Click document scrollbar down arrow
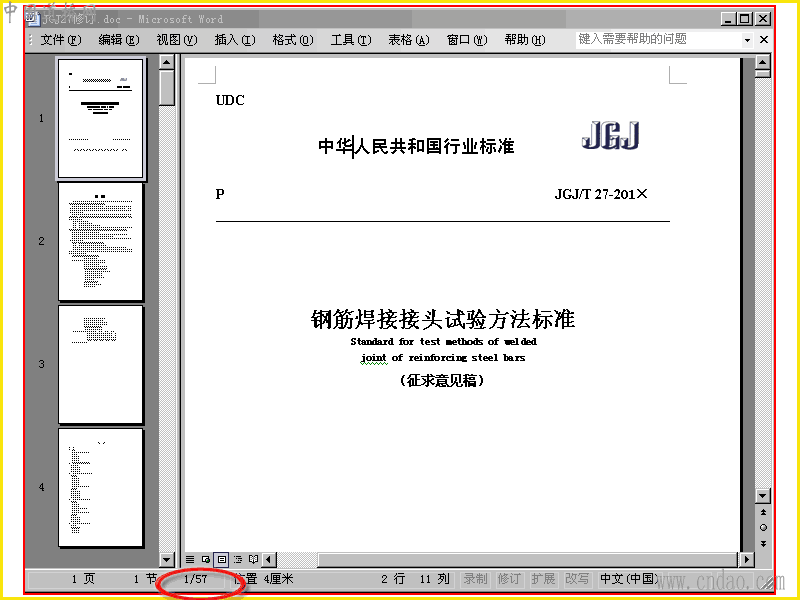 tap(762, 495)
